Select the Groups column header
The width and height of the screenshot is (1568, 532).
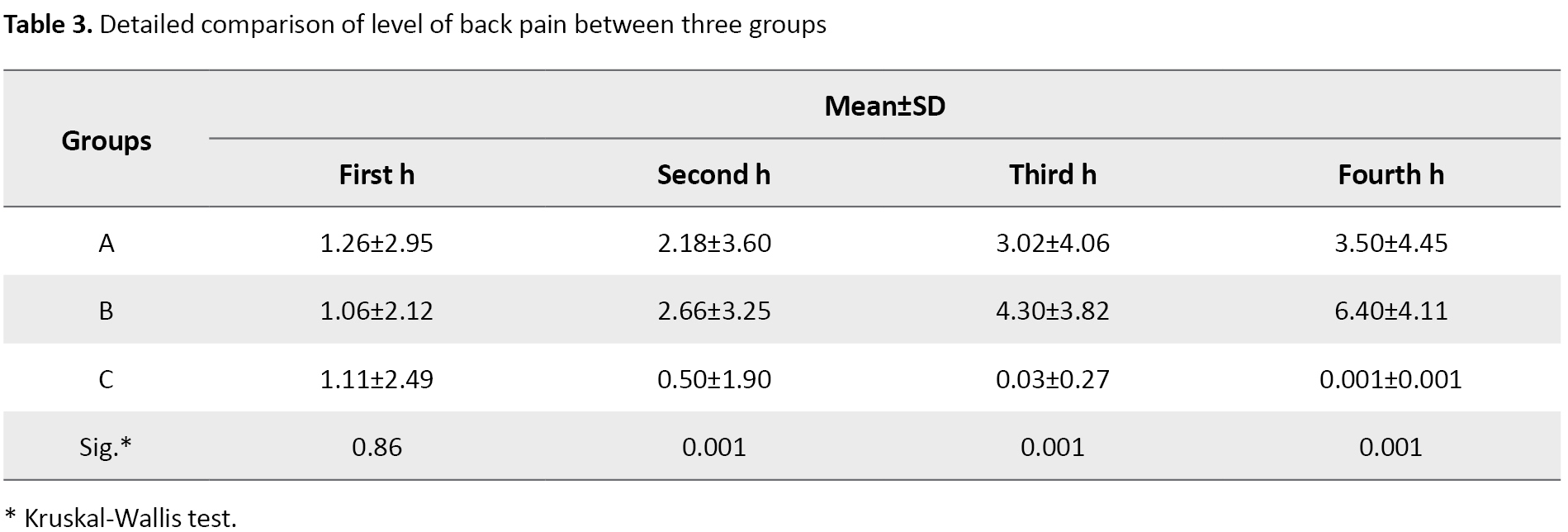click(x=107, y=140)
